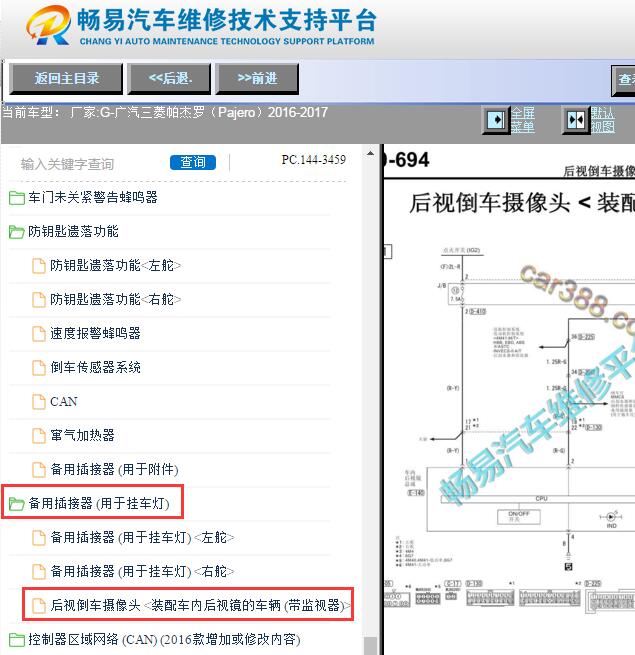Click document icon beside CAN

click(x=39, y=402)
